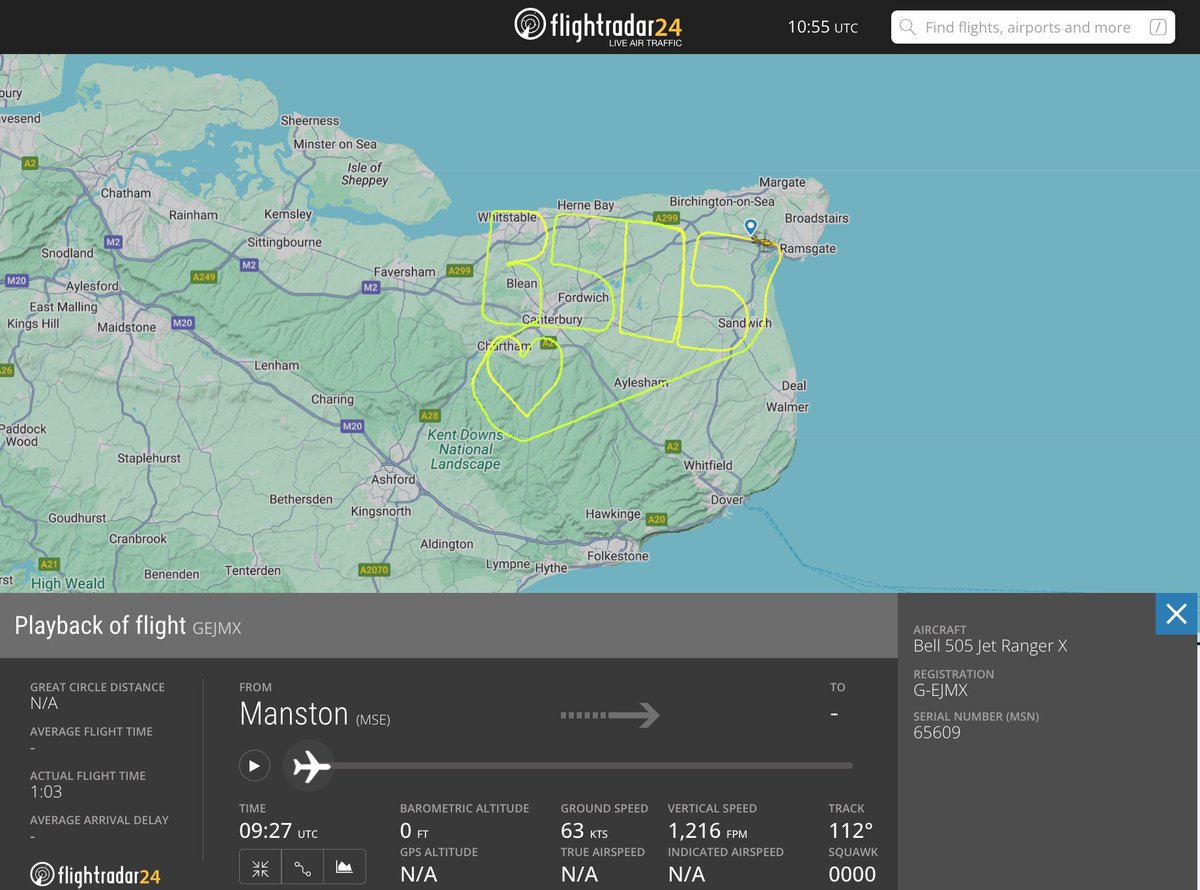Viewport: 1200px width, 890px height.
Task: Close the playback panel with the X button
Action: click(x=1176, y=614)
